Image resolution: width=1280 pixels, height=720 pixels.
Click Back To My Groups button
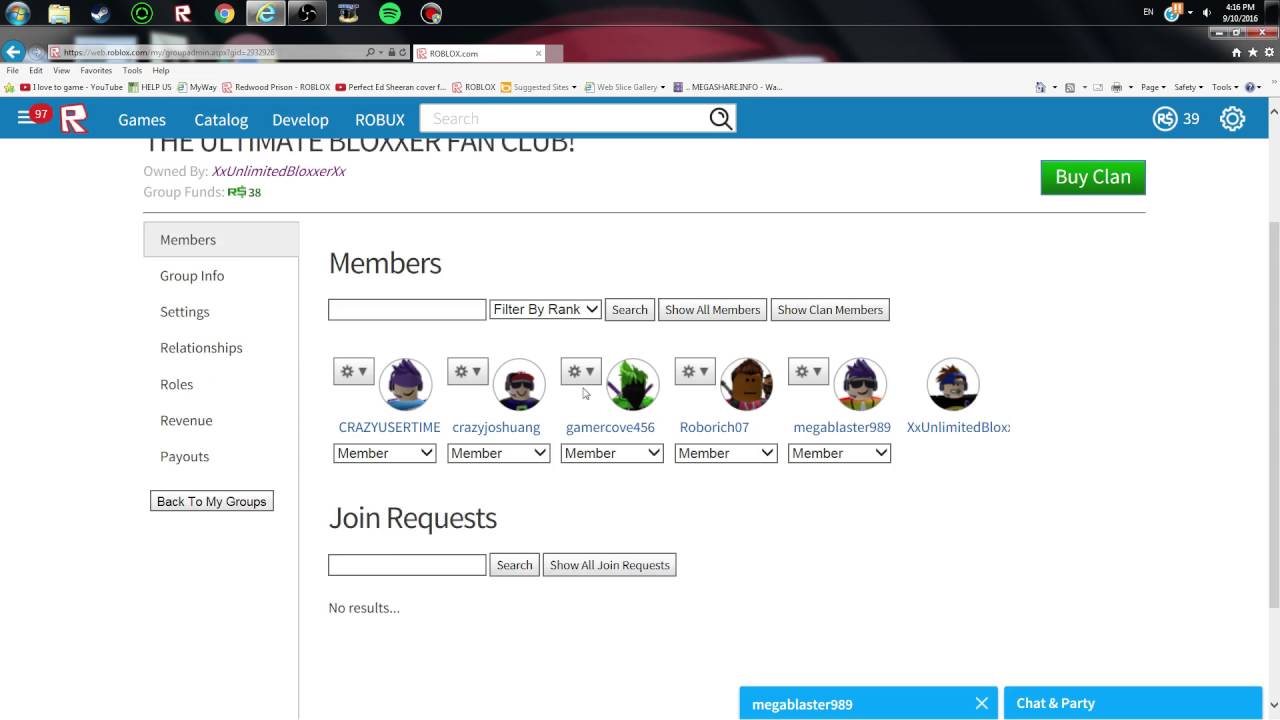212,501
